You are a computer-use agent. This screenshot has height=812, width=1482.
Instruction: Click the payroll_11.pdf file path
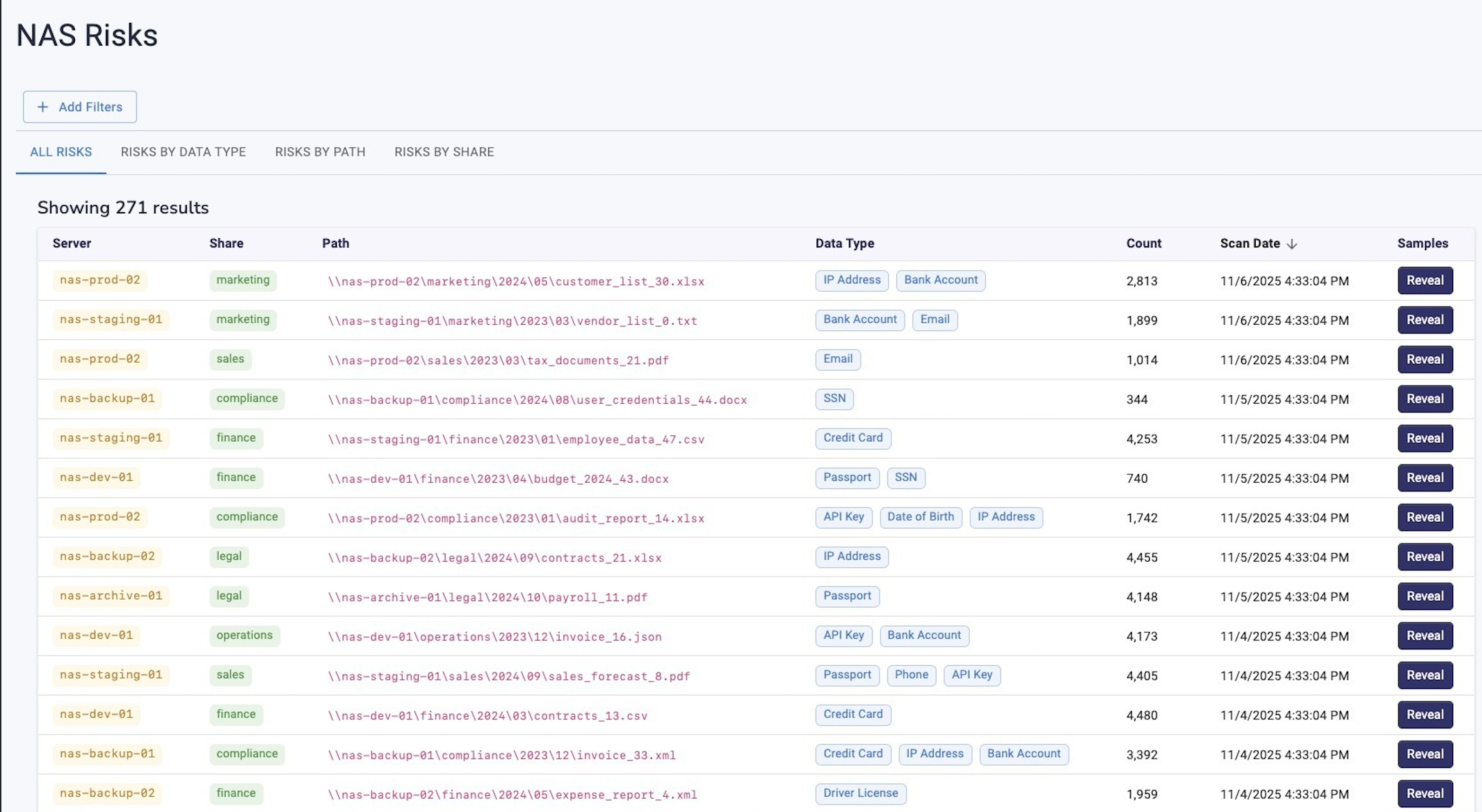(487, 597)
